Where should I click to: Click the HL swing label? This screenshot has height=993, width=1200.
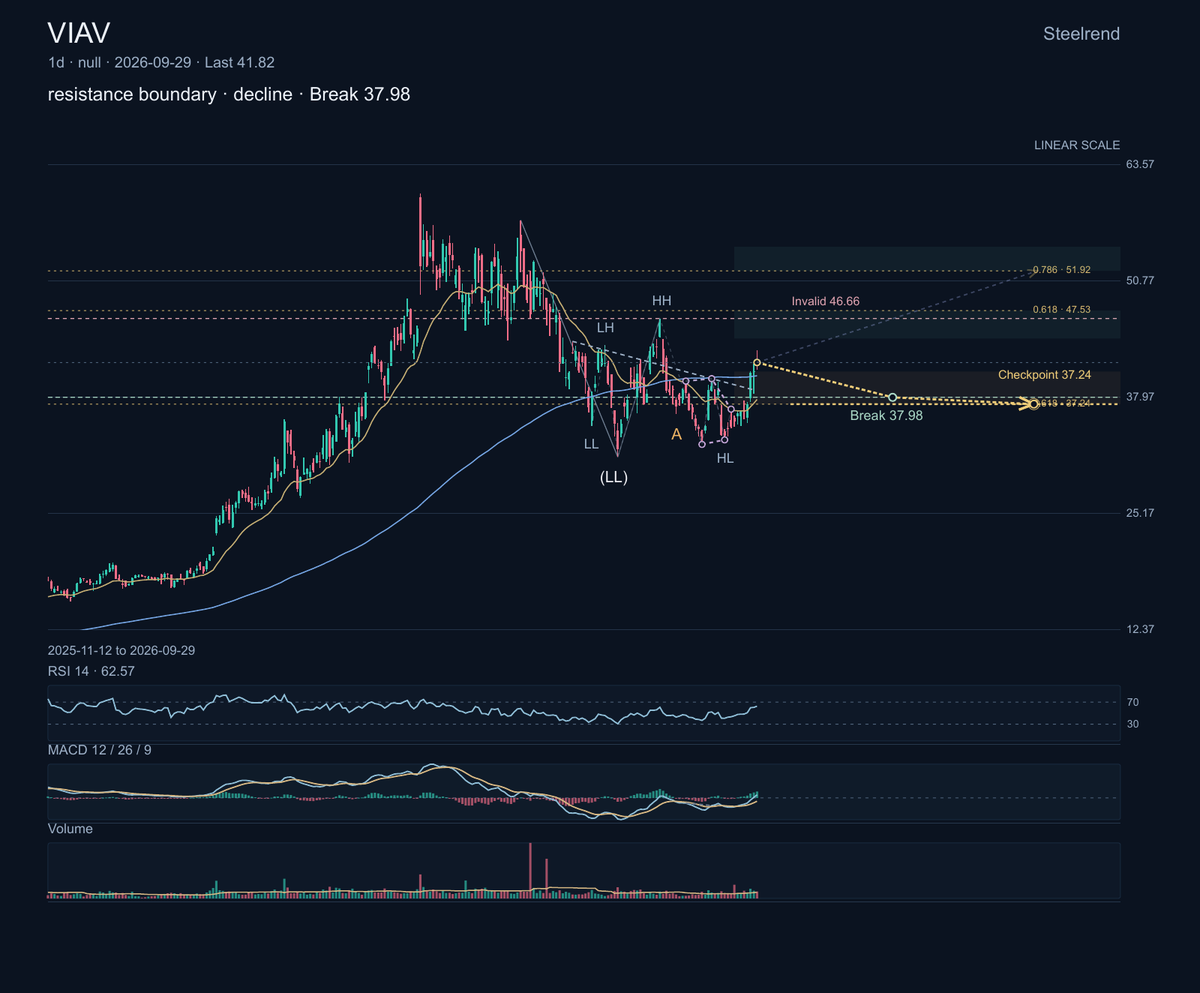tap(725, 458)
